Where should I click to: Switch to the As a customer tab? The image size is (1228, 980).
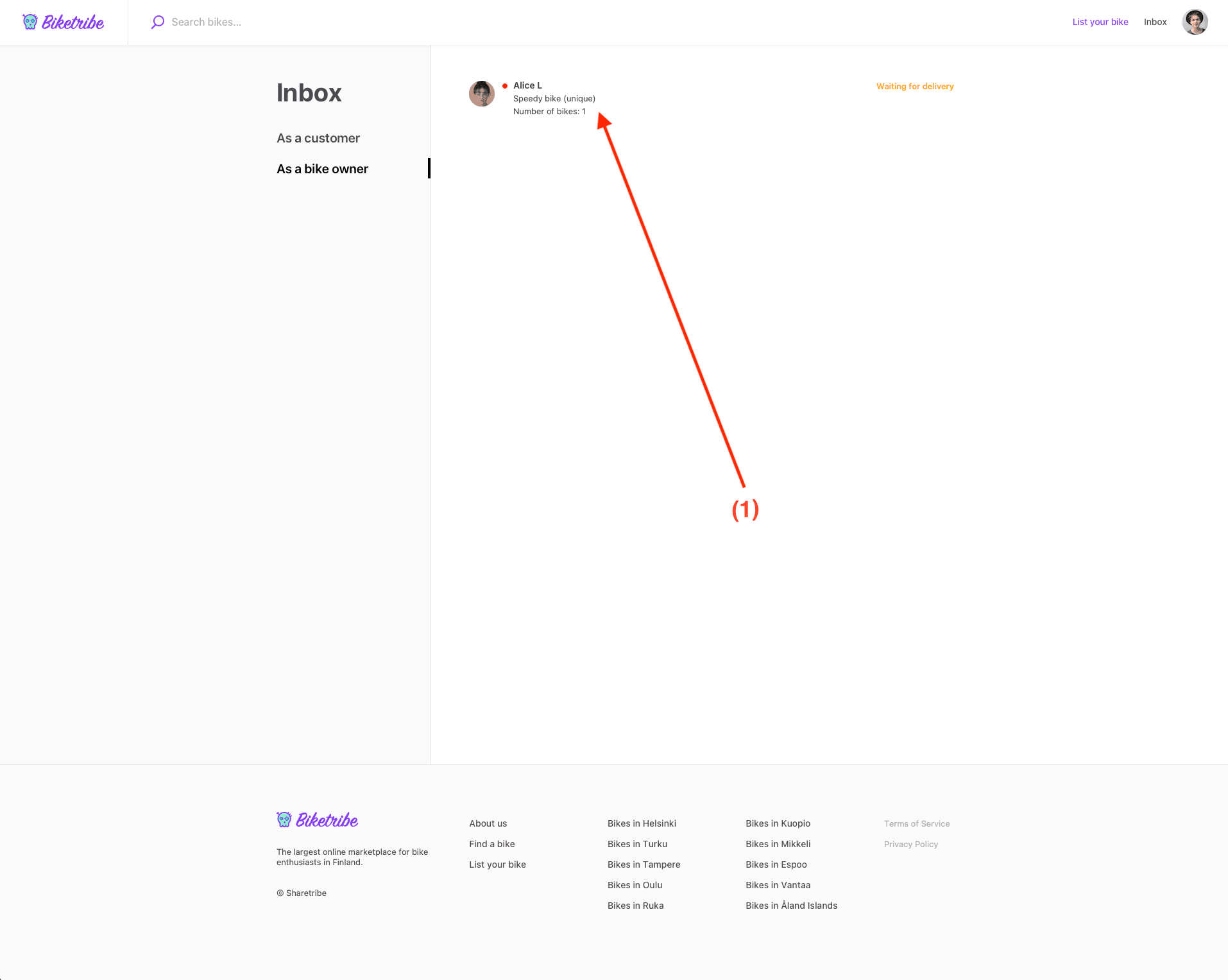[318, 138]
